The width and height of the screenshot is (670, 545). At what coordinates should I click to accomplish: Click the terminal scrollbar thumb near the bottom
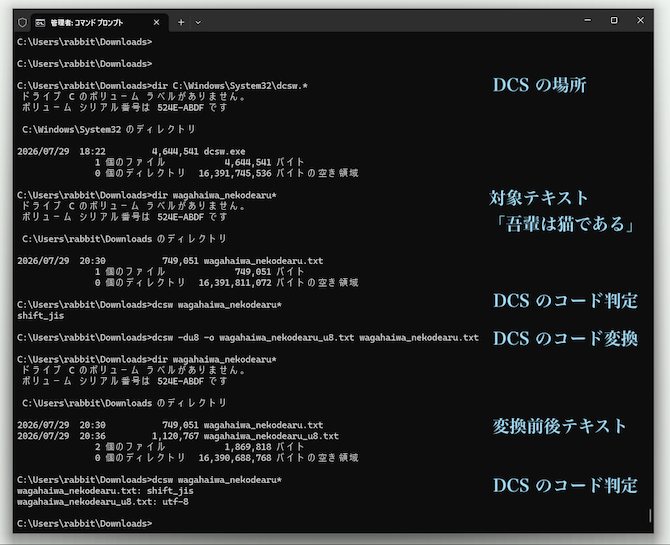650,515
